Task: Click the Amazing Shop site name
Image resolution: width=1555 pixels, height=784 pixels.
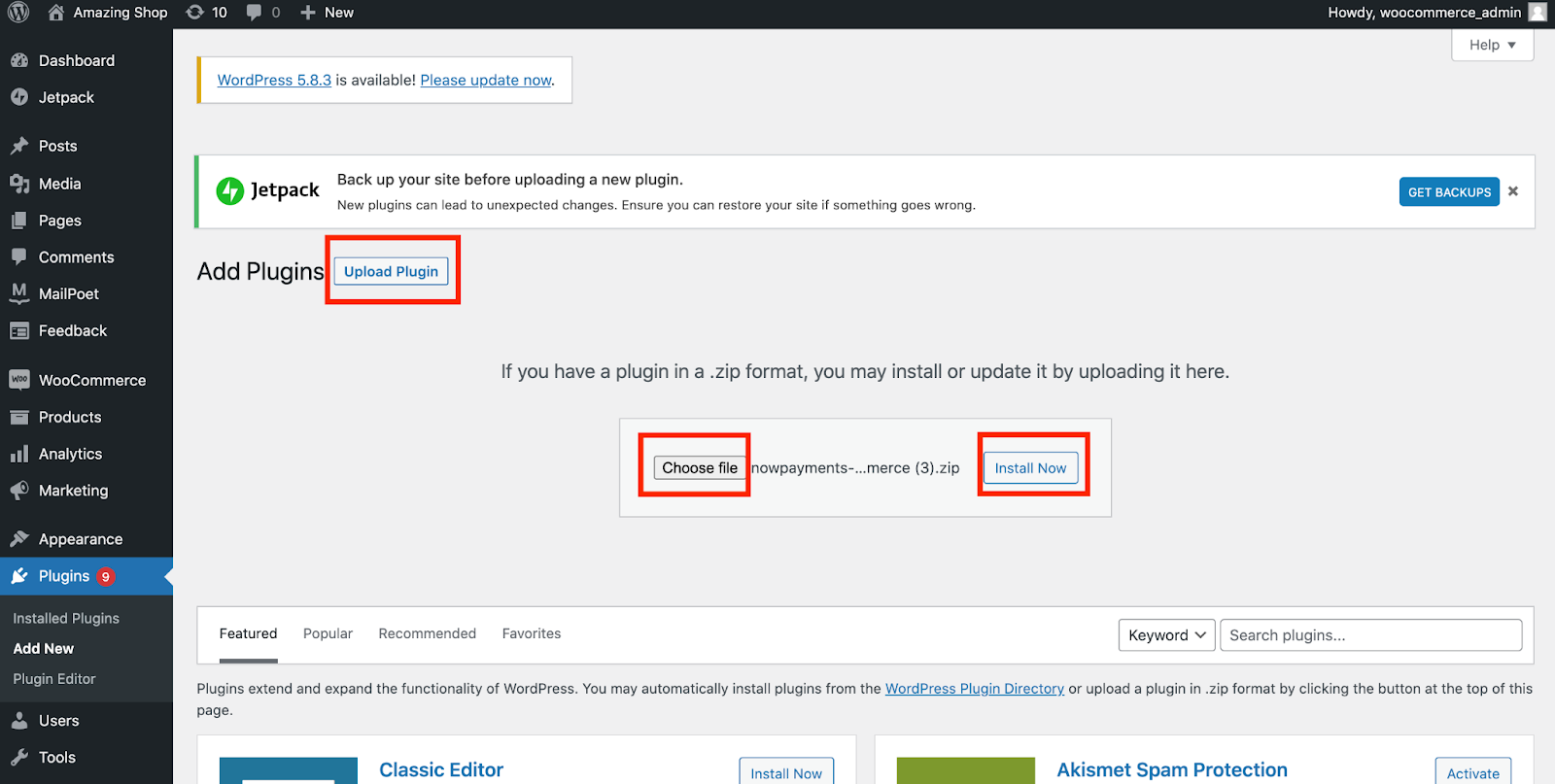Action: point(121,13)
